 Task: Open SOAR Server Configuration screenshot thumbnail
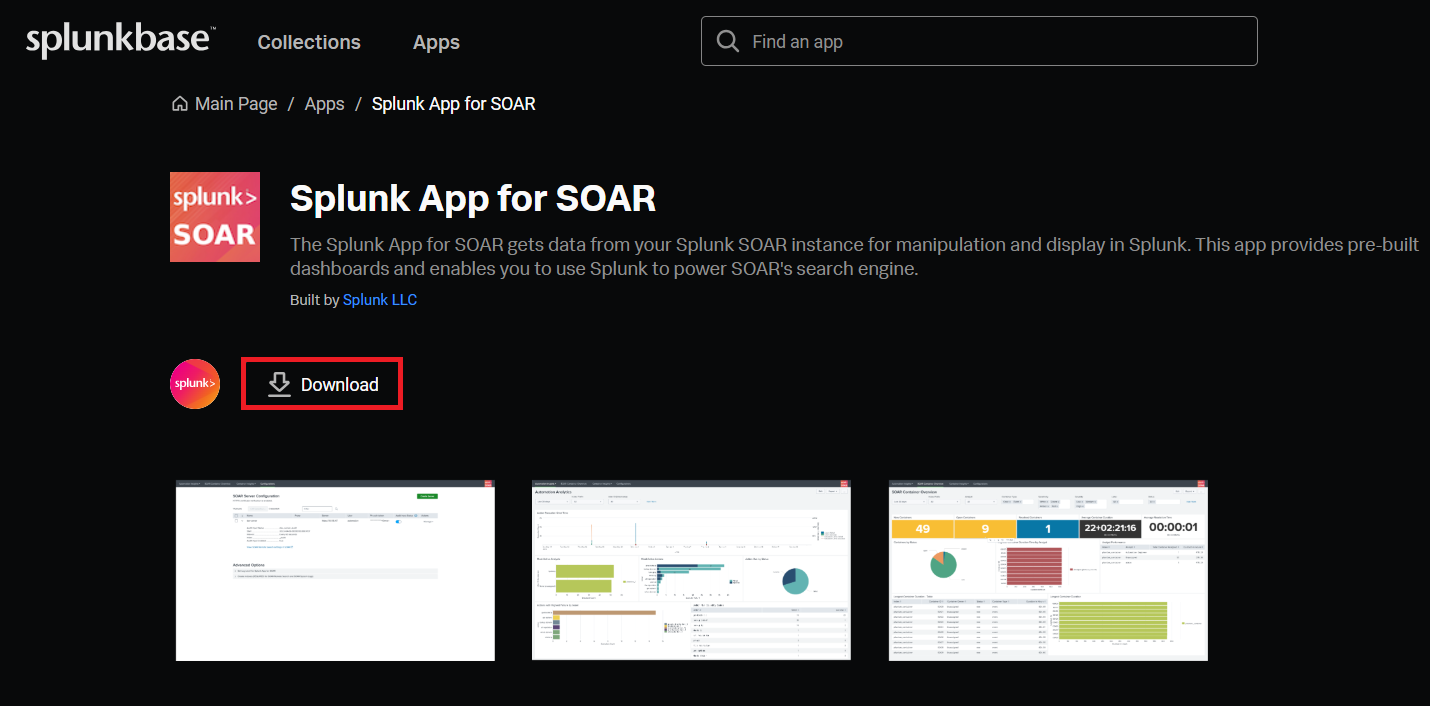tap(335, 570)
